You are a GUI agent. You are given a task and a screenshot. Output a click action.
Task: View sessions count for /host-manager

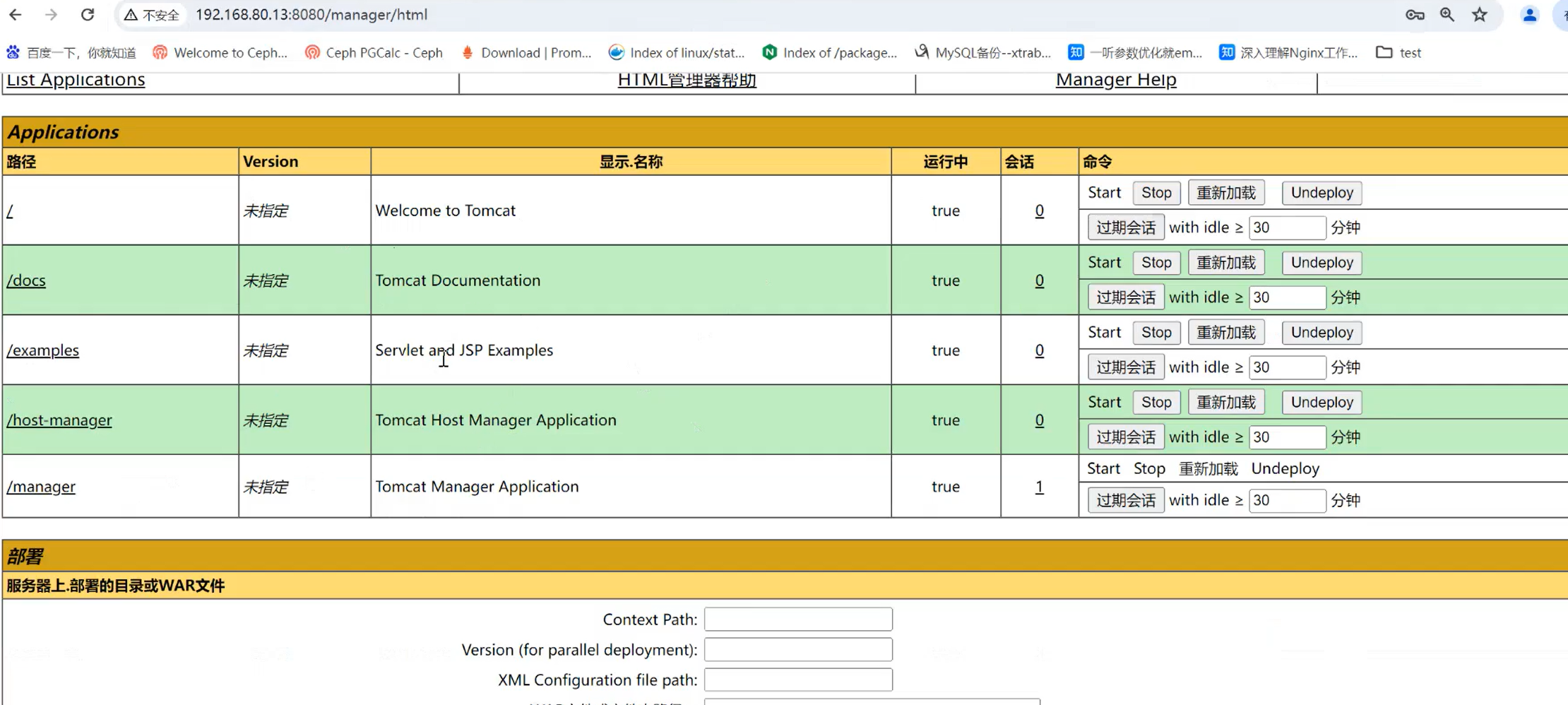(x=1039, y=420)
